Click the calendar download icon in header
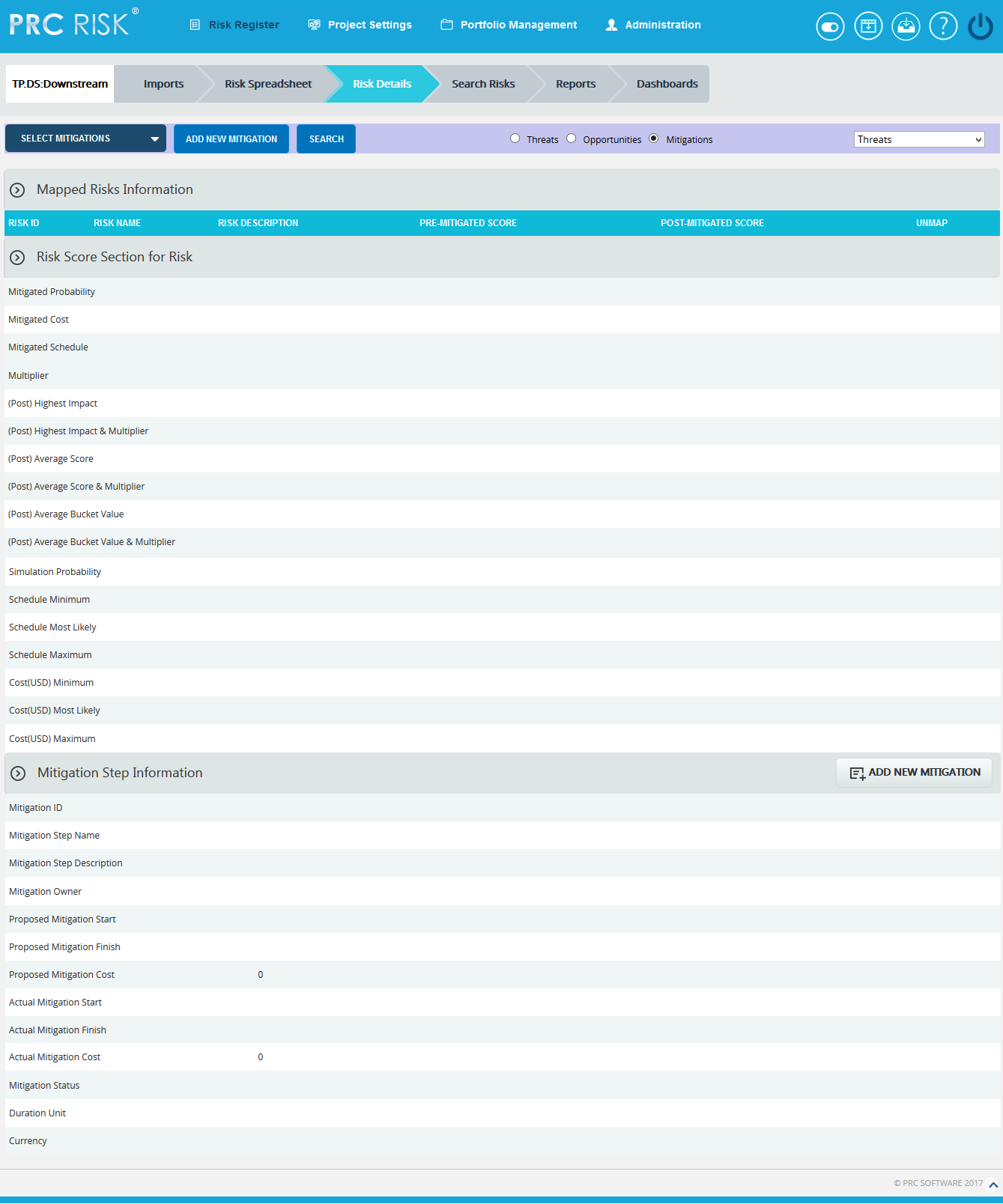The width and height of the screenshot is (1003, 1204). 868,27
